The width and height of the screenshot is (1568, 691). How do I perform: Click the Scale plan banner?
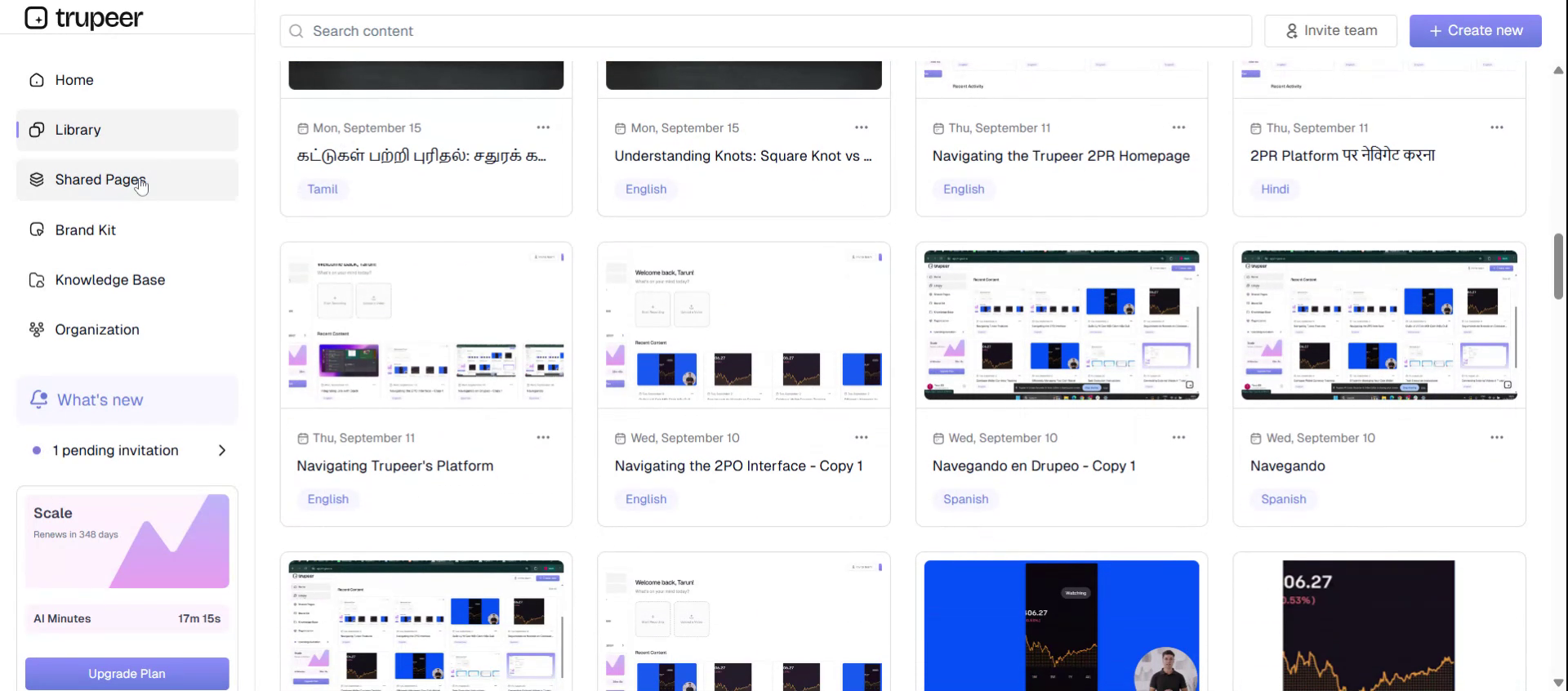(x=127, y=541)
